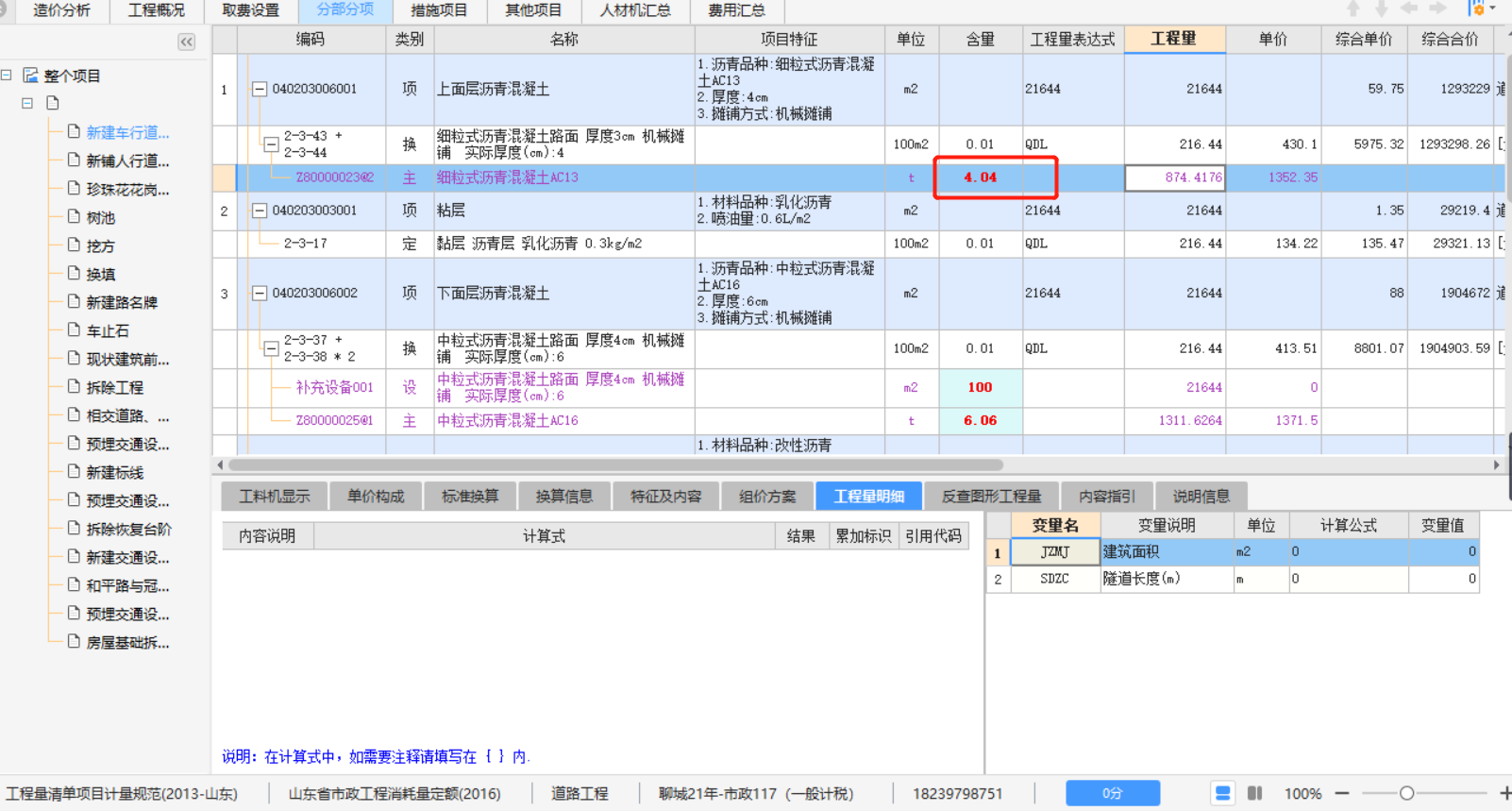Screen dimensions: 1512x811
Task: Switch to side-by-side vertical layout icon
Action: [x=1254, y=793]
